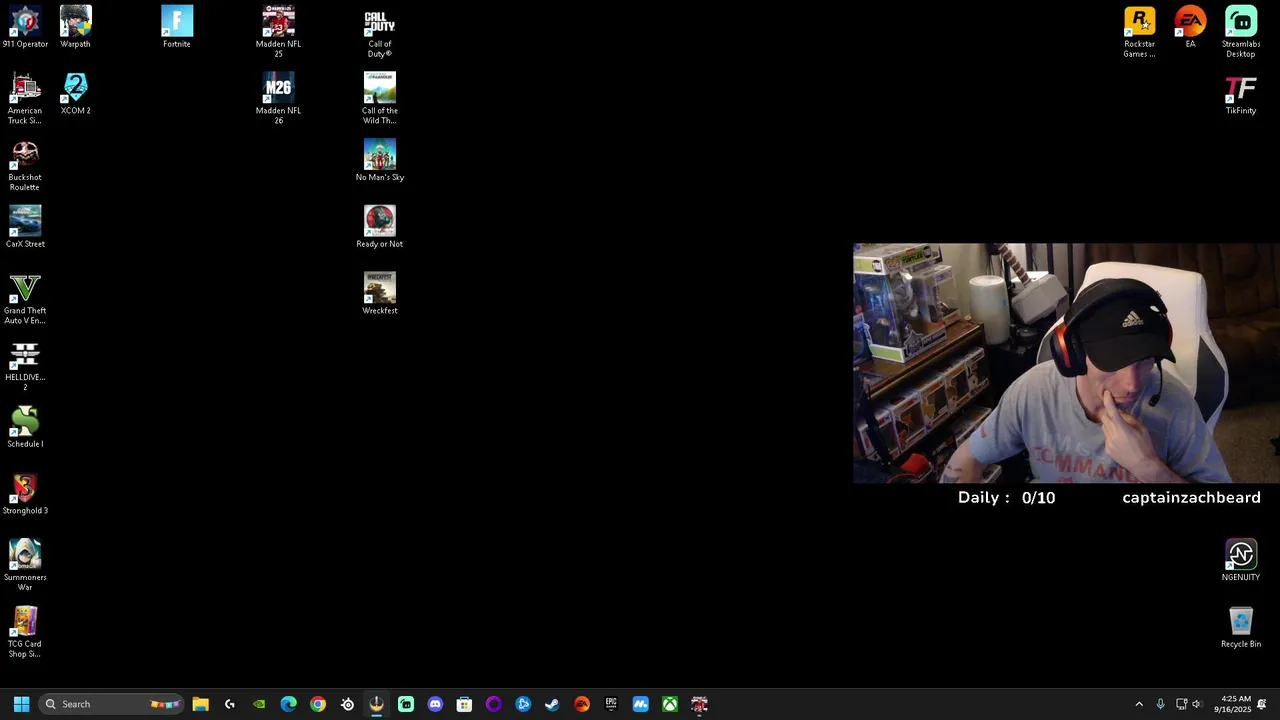
Task: Select the CarX Street desktop icon
Action: click(25, 227)
